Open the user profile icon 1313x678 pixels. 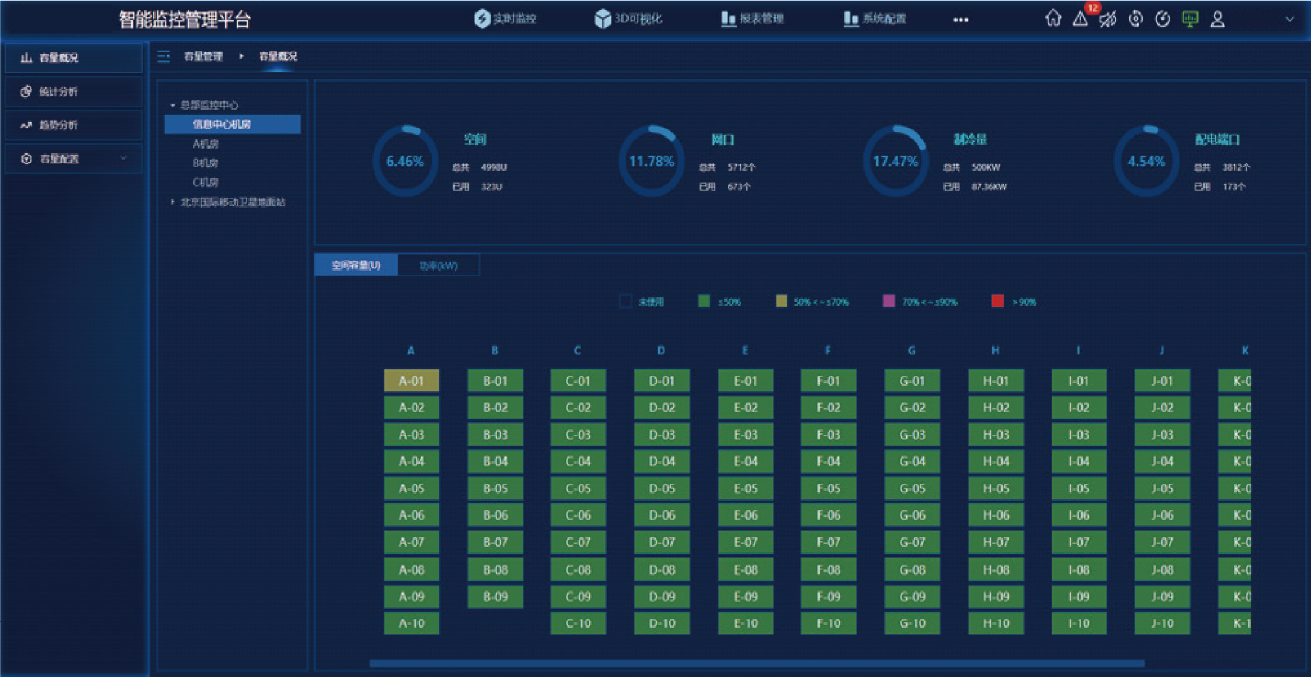(x=1218, y=18)
